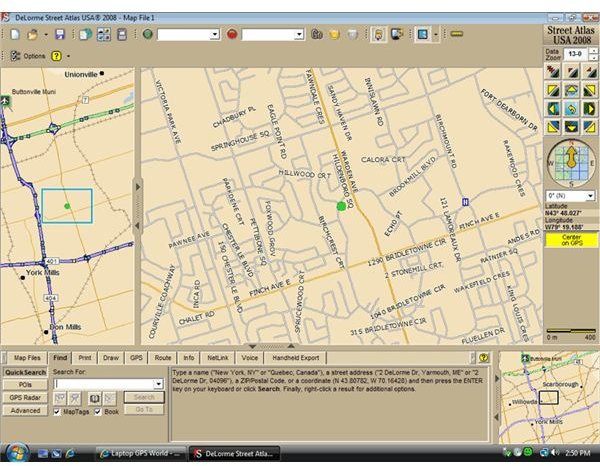Switch to the Route tab

163,358
